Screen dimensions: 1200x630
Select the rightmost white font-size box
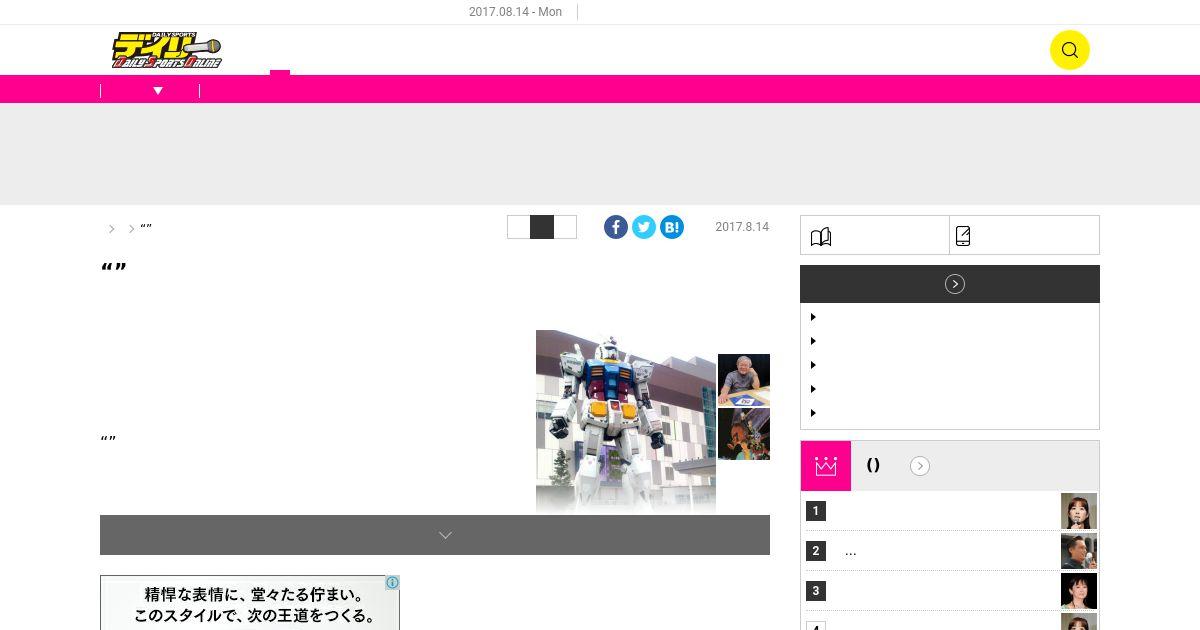tap(565, 227)
